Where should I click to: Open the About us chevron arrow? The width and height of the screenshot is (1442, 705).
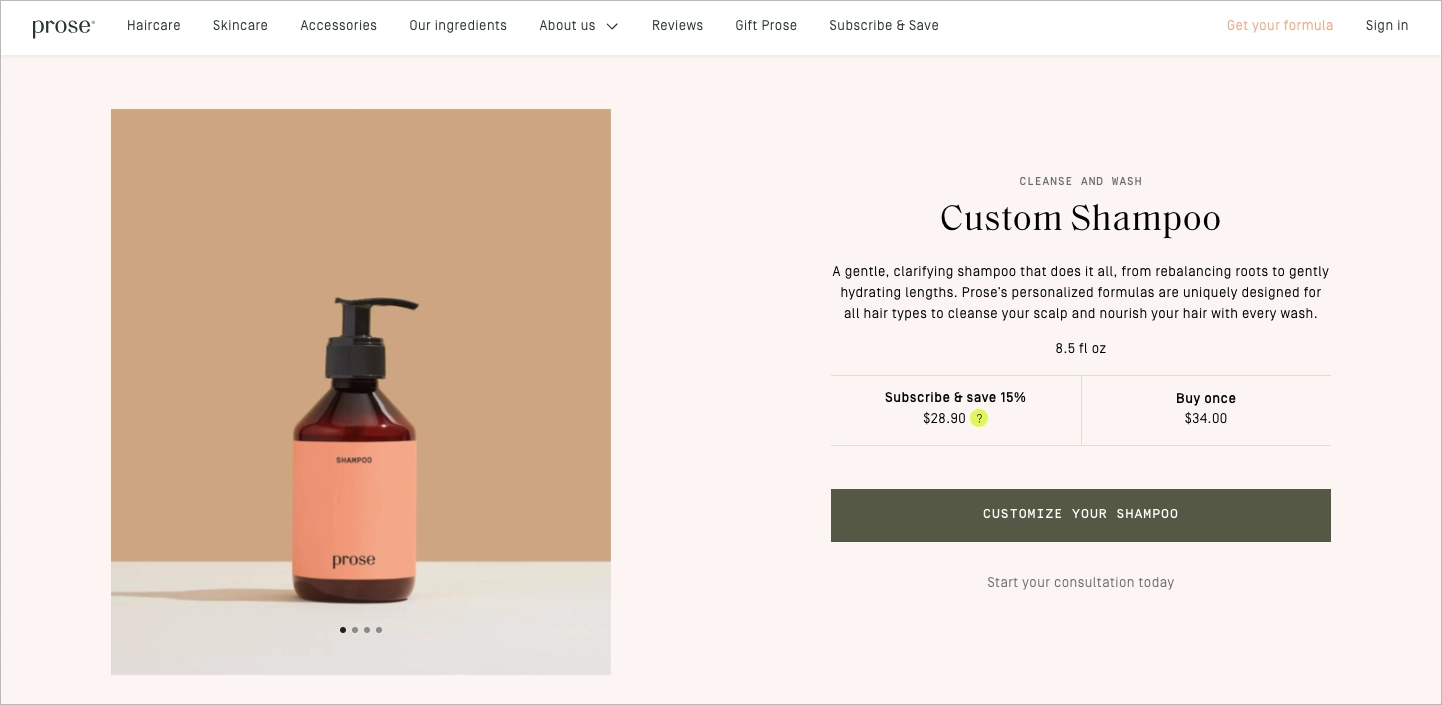coord(612,27)
